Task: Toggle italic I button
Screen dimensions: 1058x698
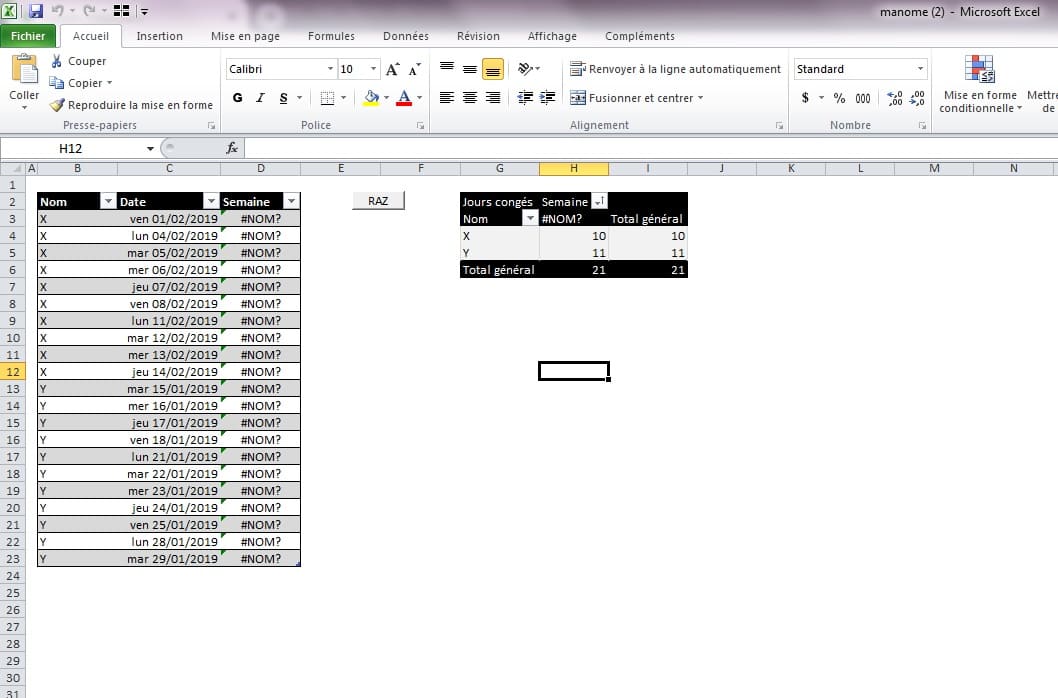Action: 260,98
